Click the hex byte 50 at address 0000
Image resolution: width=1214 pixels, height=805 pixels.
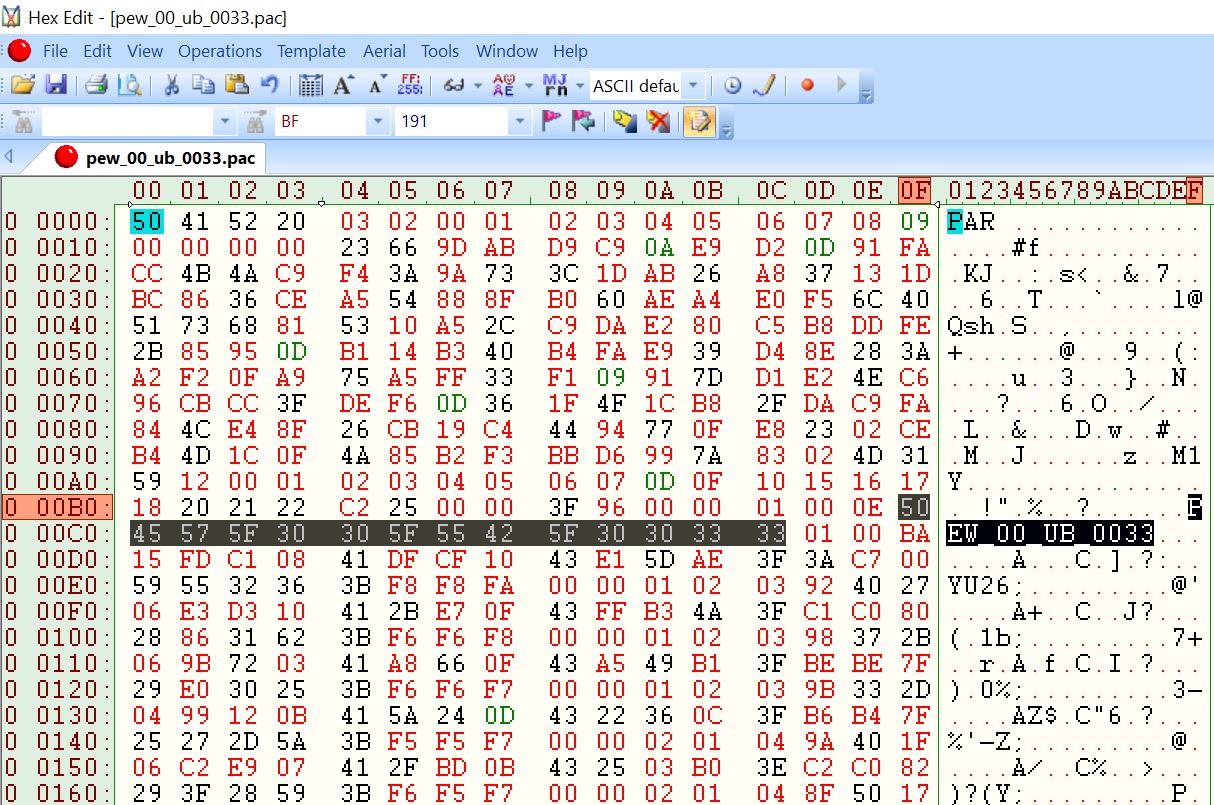pos(146,221)
